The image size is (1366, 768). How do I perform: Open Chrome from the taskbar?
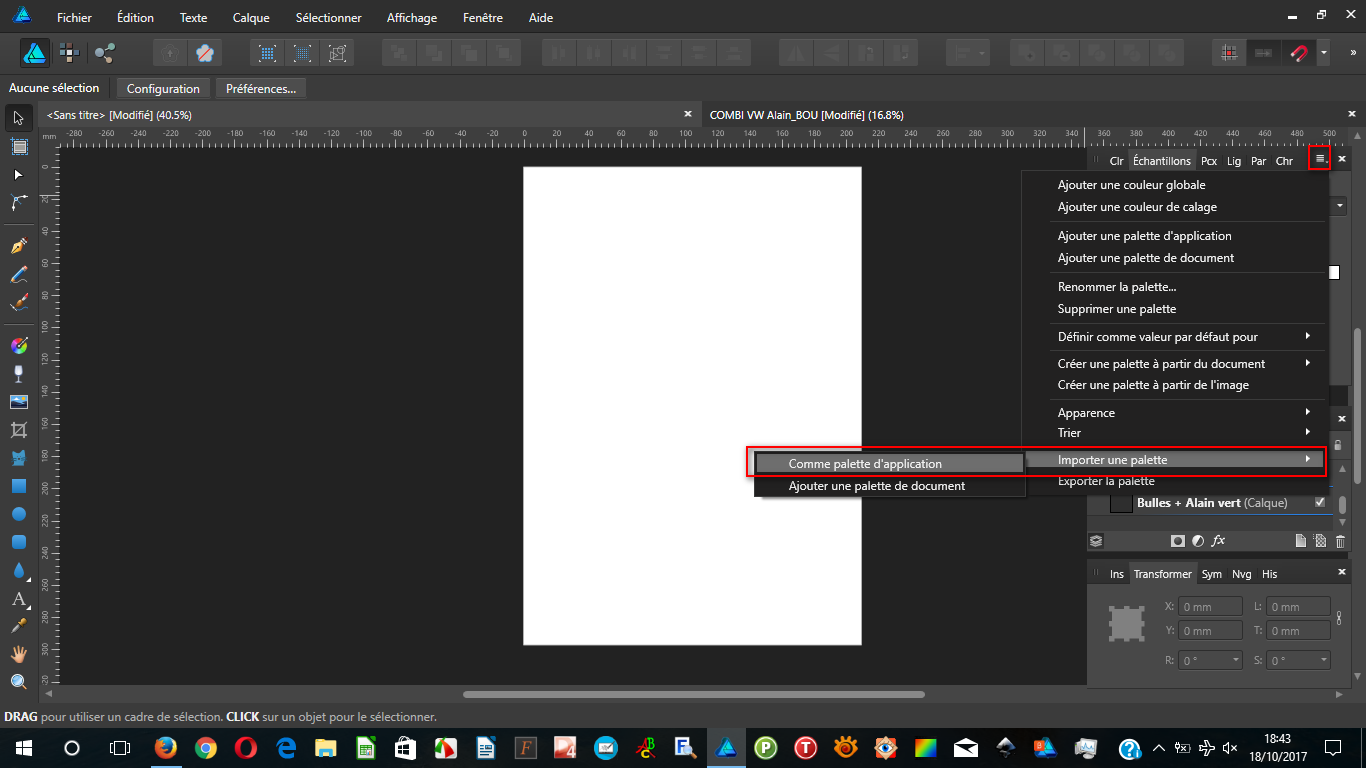[206, 747]
